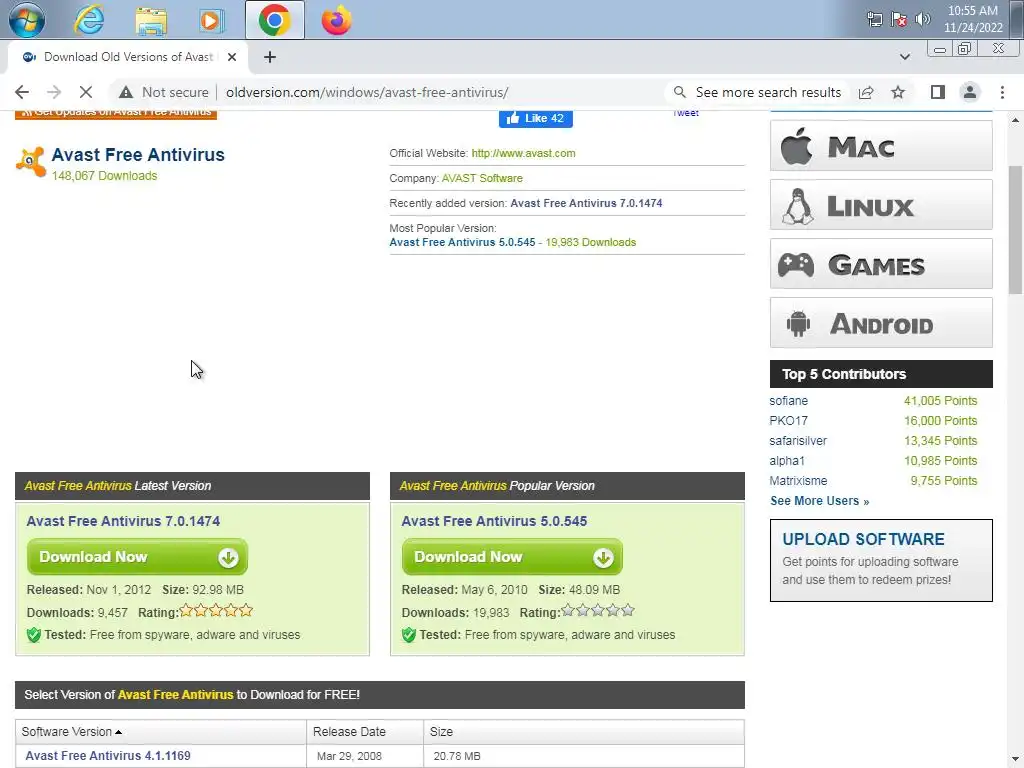Open Windows Explorer folder icon in taskbar

[x=151, y=20]
